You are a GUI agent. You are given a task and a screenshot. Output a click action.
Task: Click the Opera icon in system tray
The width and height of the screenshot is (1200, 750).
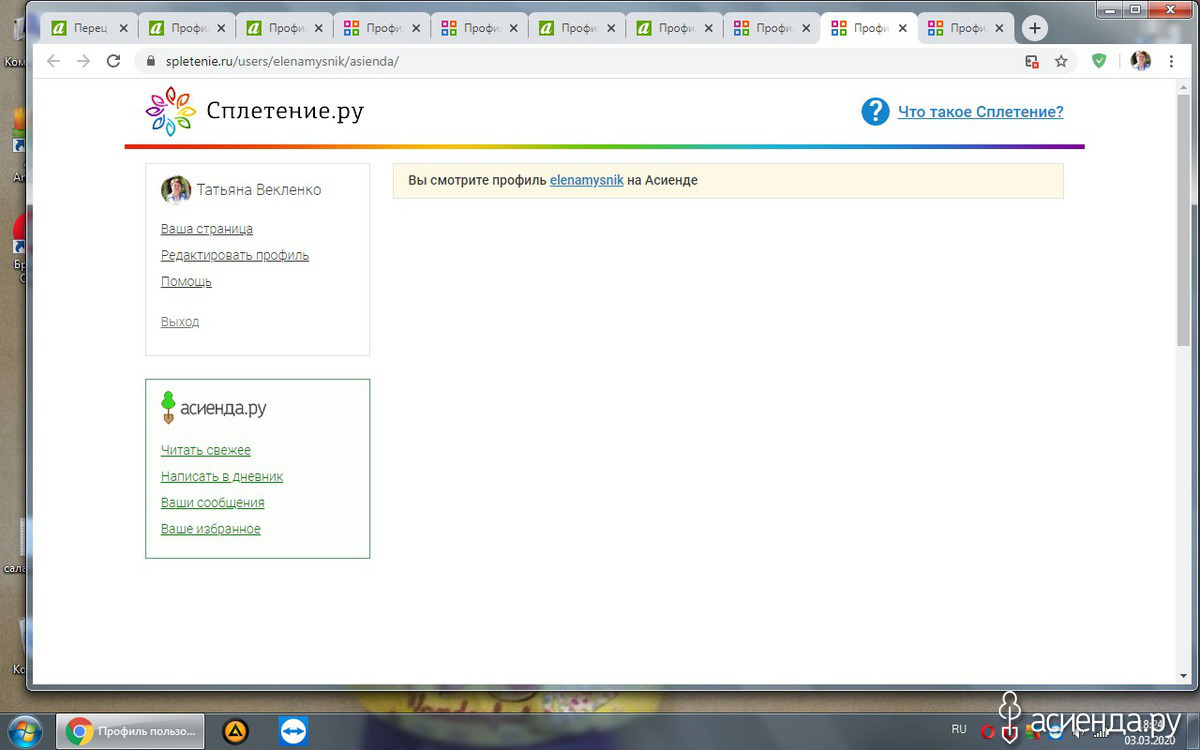click(x=988, y=732)
